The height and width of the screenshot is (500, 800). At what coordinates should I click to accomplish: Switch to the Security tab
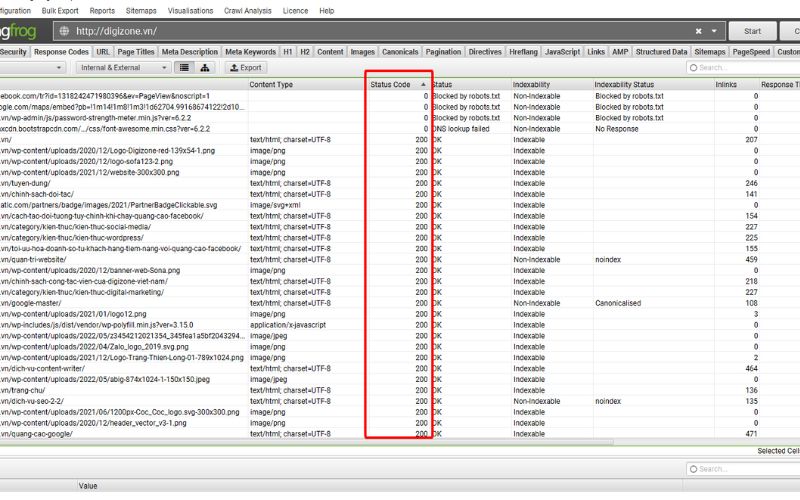[x=13, y=52]
